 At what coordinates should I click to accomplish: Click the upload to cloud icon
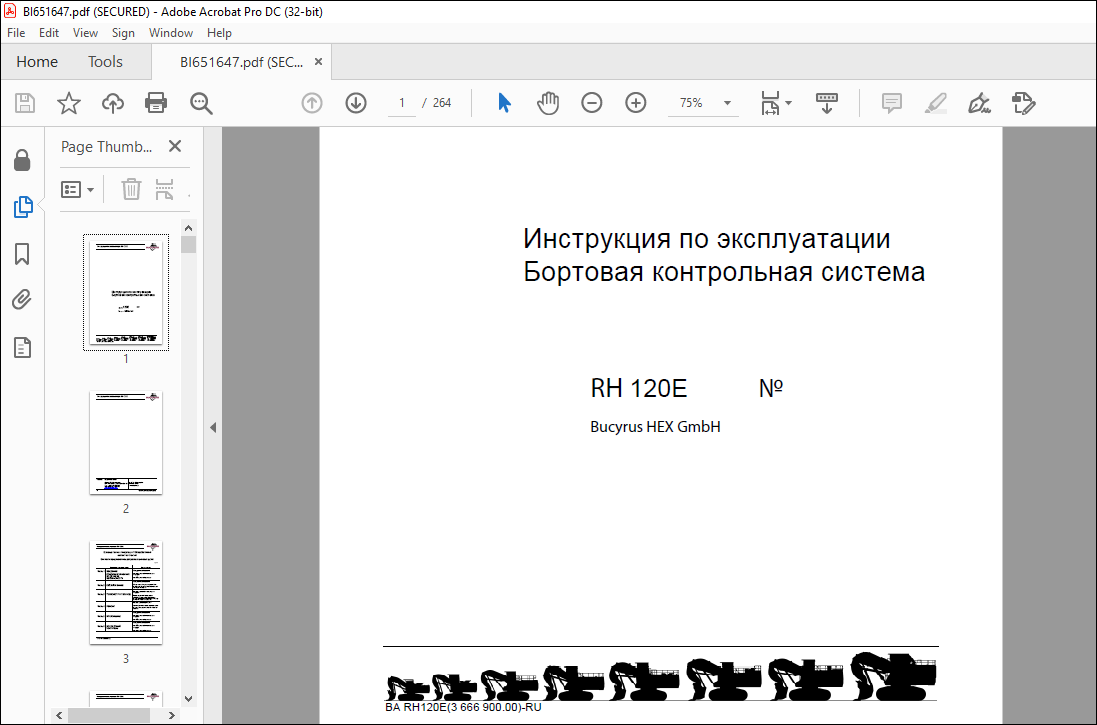click(x=113, y=103)
